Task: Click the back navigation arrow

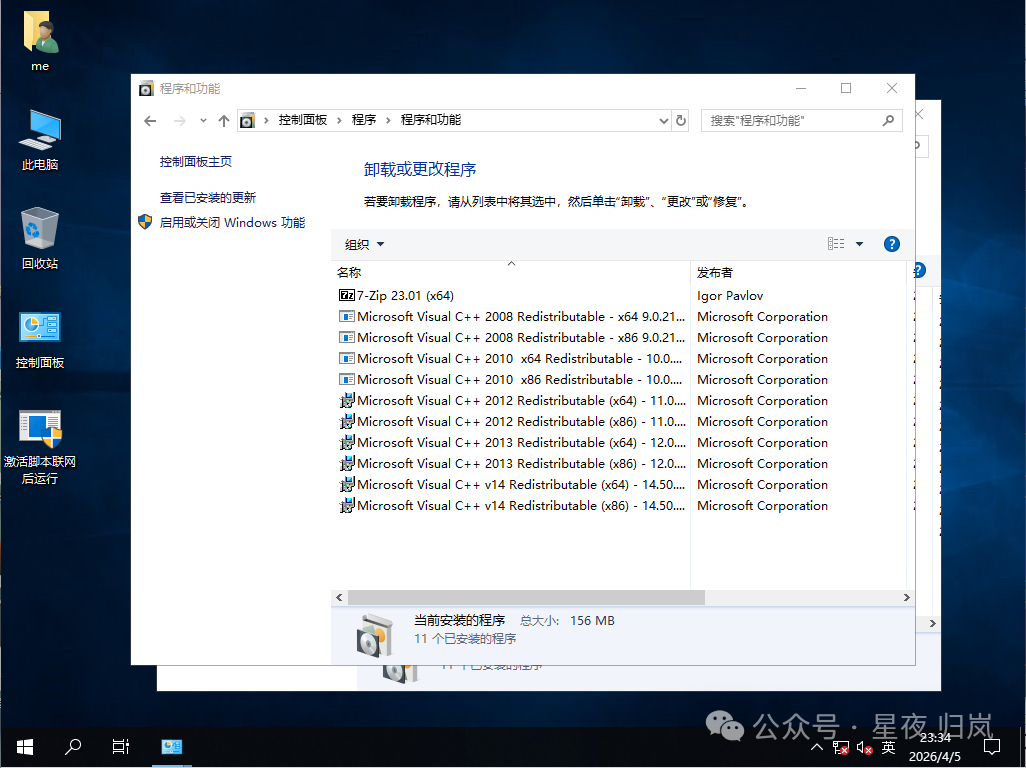Action: [x=150, y=120]
